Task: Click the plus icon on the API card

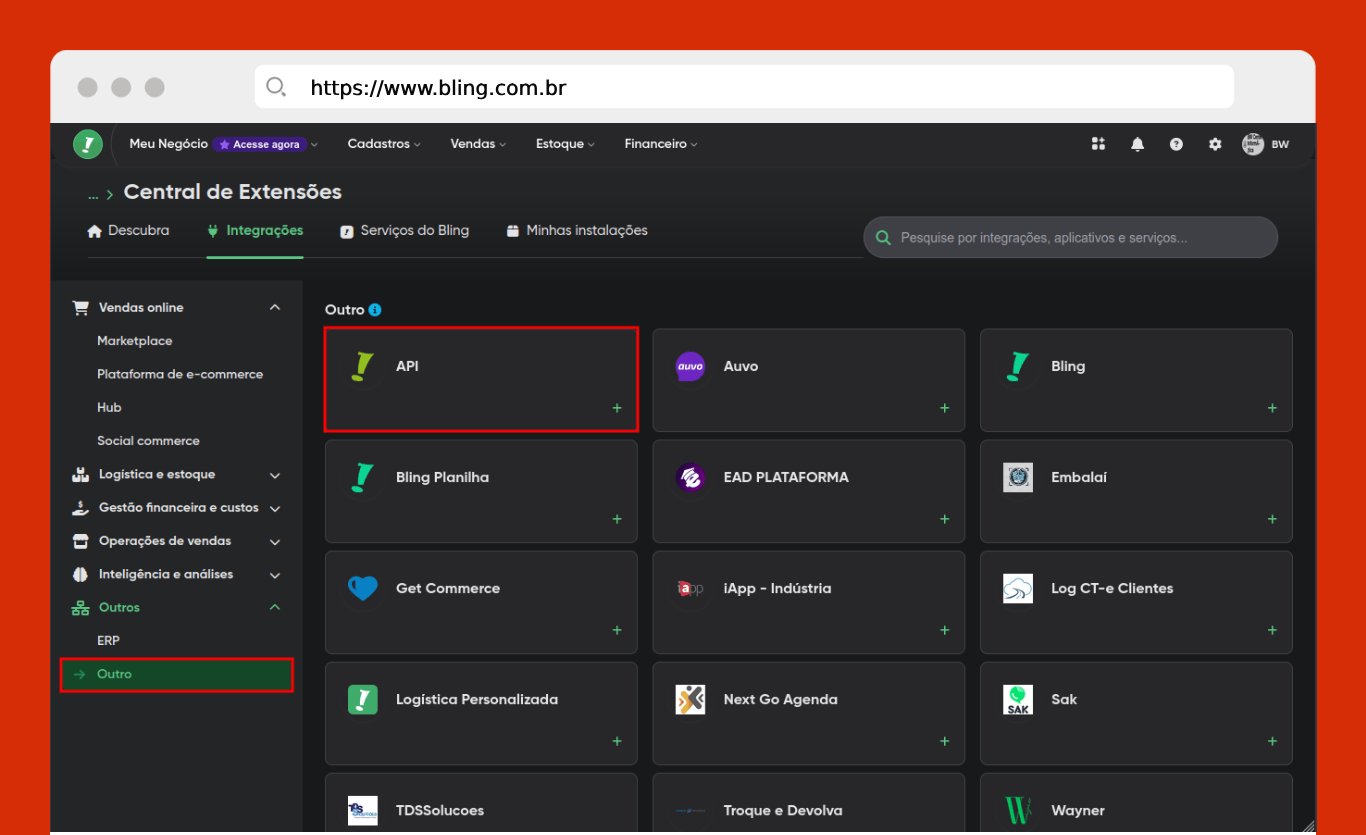Action: tap(617, 408)
